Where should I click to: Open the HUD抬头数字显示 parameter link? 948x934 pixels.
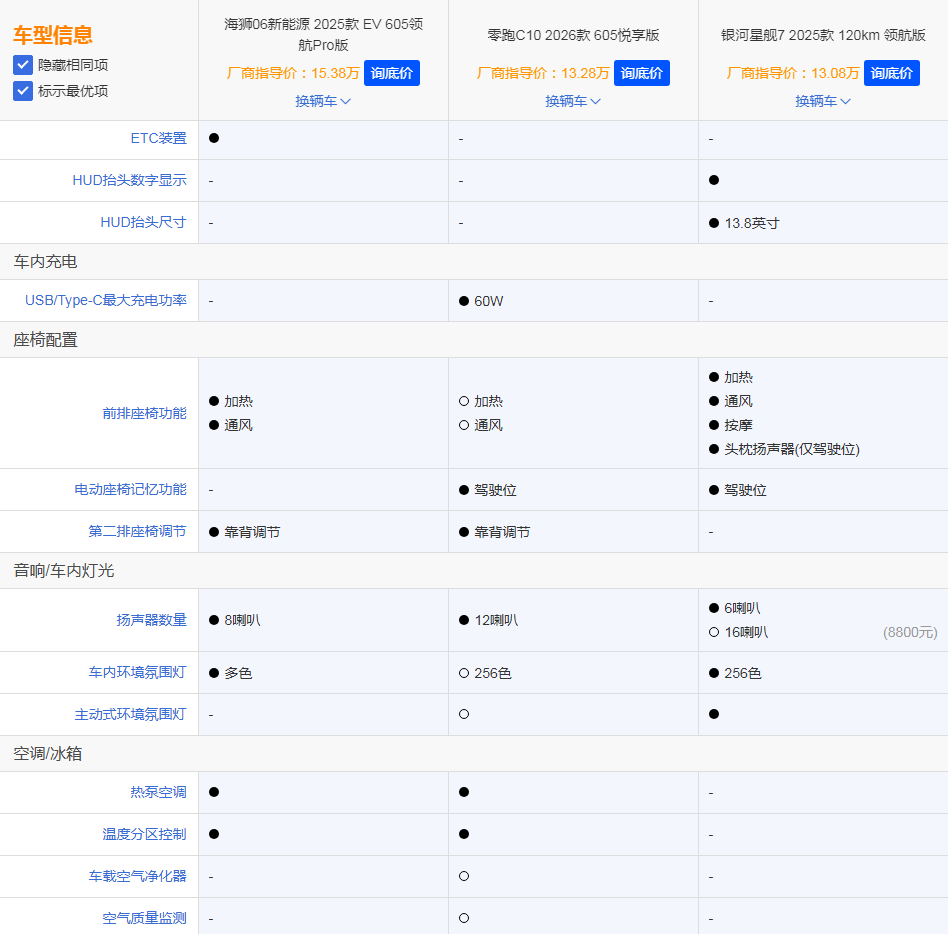click(x=128, y=180)
